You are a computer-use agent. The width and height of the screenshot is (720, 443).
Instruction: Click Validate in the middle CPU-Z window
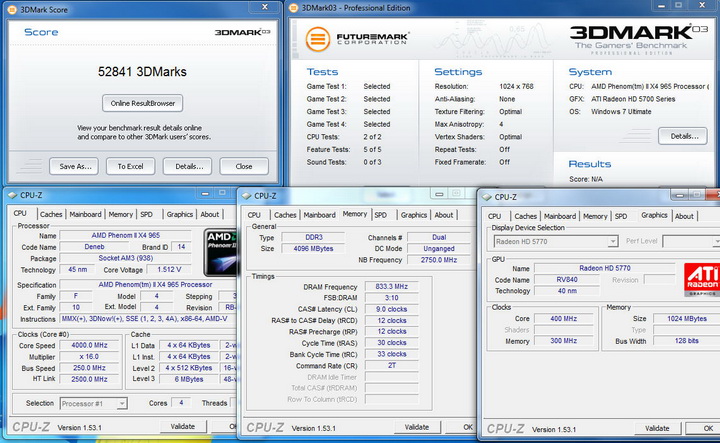(x=417, y=427)
